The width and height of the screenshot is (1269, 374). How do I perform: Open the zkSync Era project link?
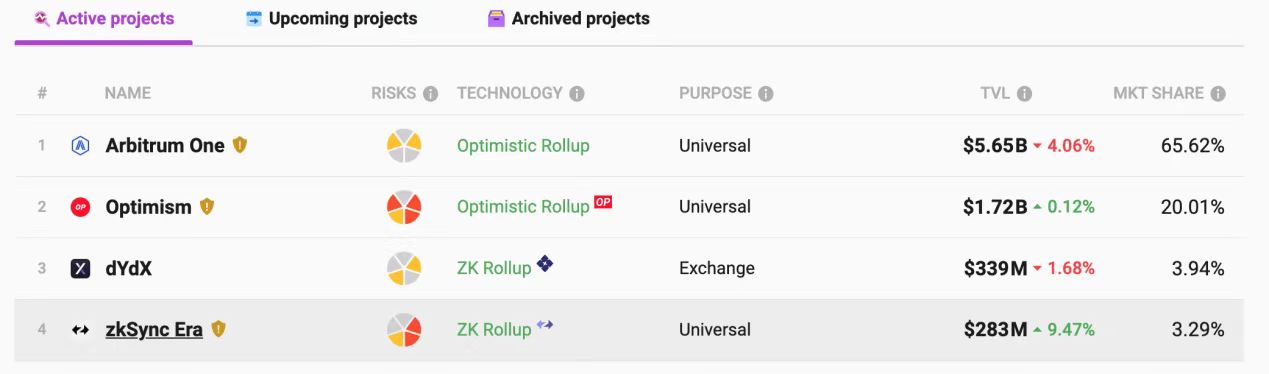click(154, 330)
